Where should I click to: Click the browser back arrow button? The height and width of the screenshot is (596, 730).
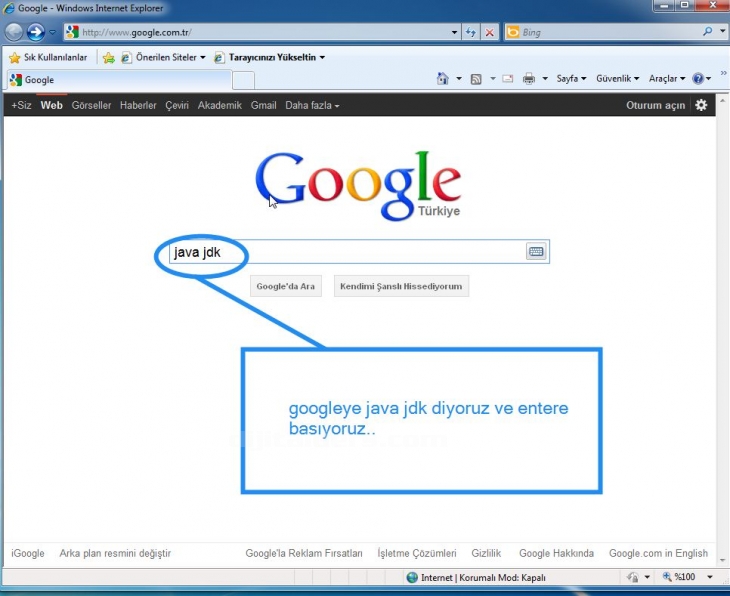point(14,32)
